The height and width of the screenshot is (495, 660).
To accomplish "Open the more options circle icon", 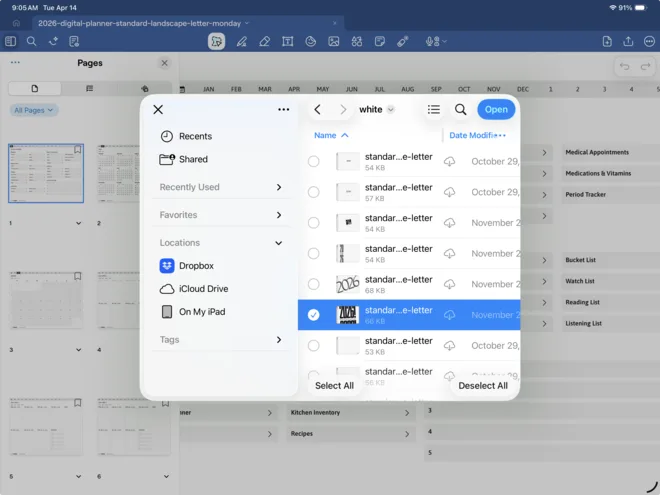I will tap(649, 41).
